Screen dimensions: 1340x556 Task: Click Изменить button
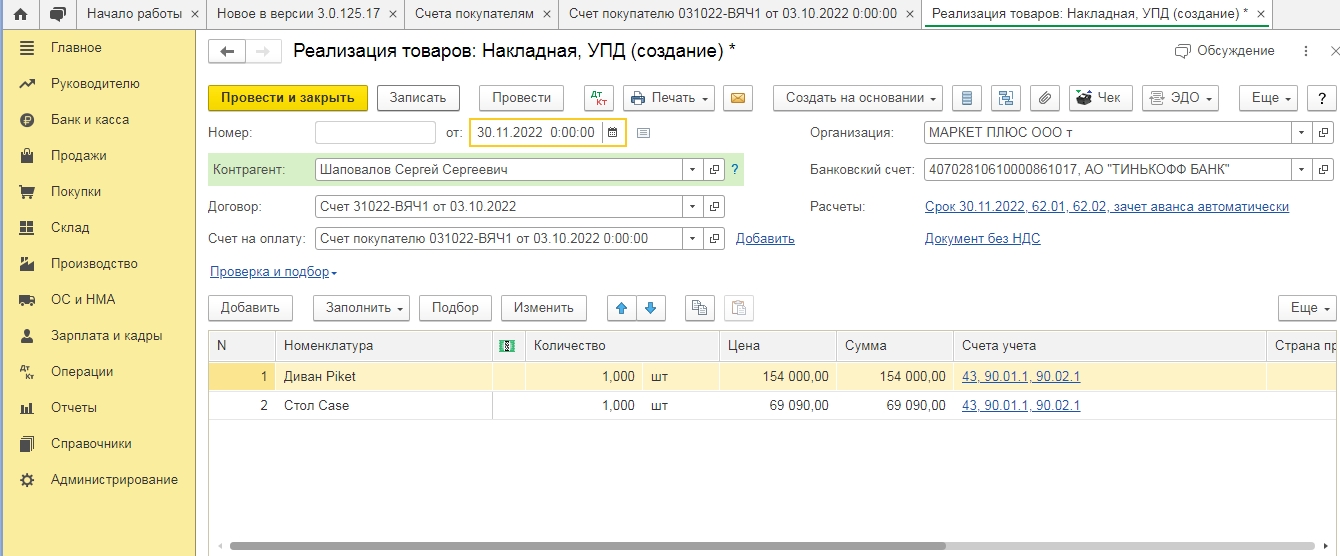(544, 308)
